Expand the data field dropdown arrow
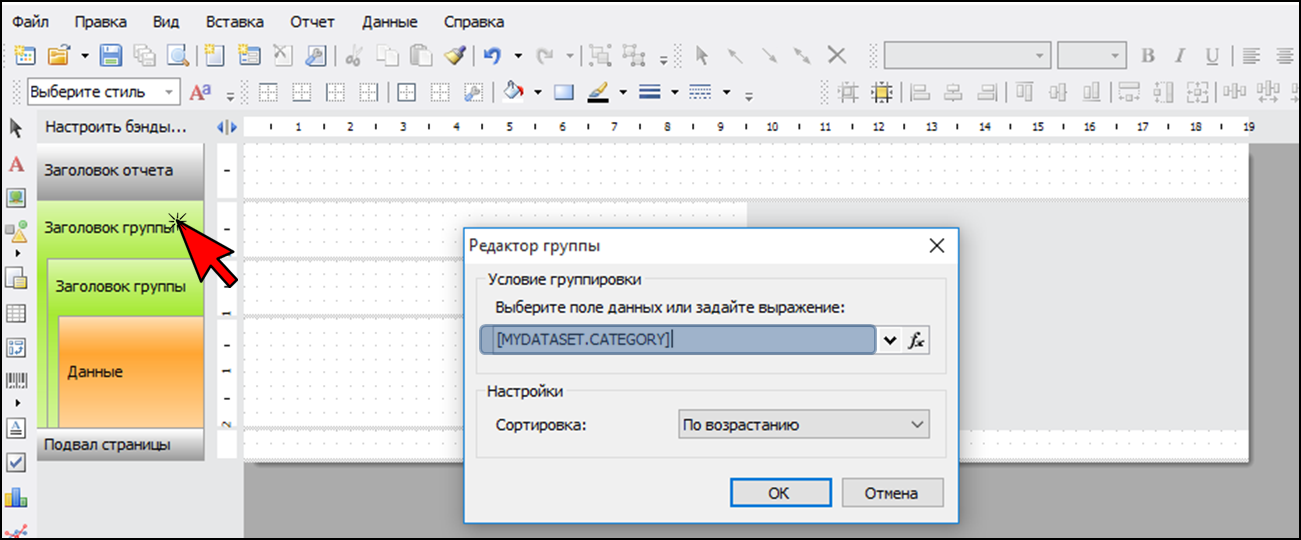The image size is (1301, 540). [x=890, y=340]
